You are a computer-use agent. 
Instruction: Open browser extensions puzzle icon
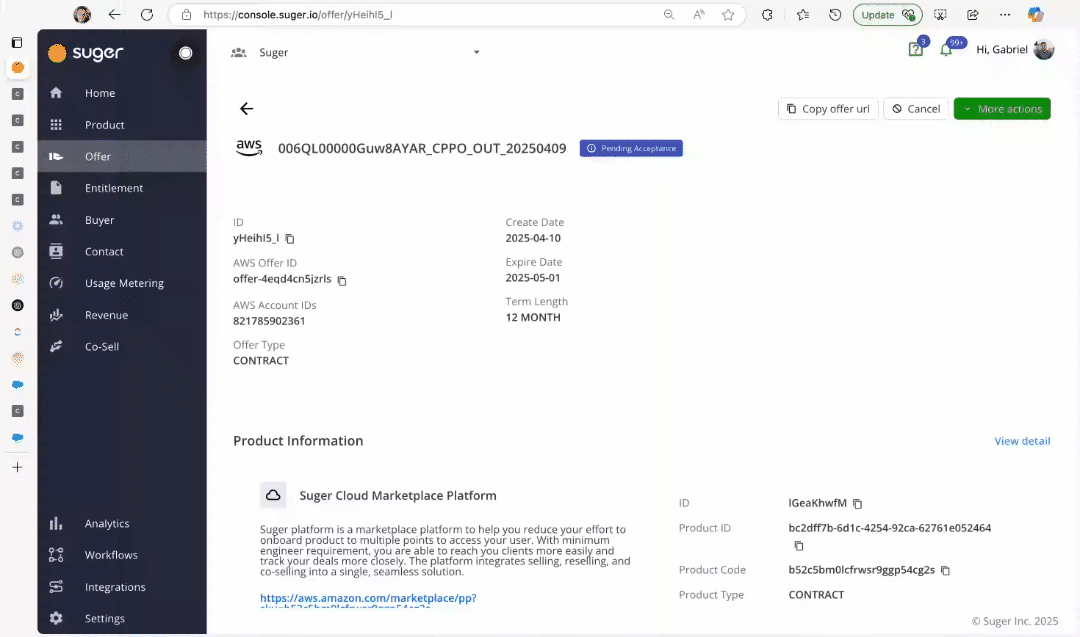[767, 14]
